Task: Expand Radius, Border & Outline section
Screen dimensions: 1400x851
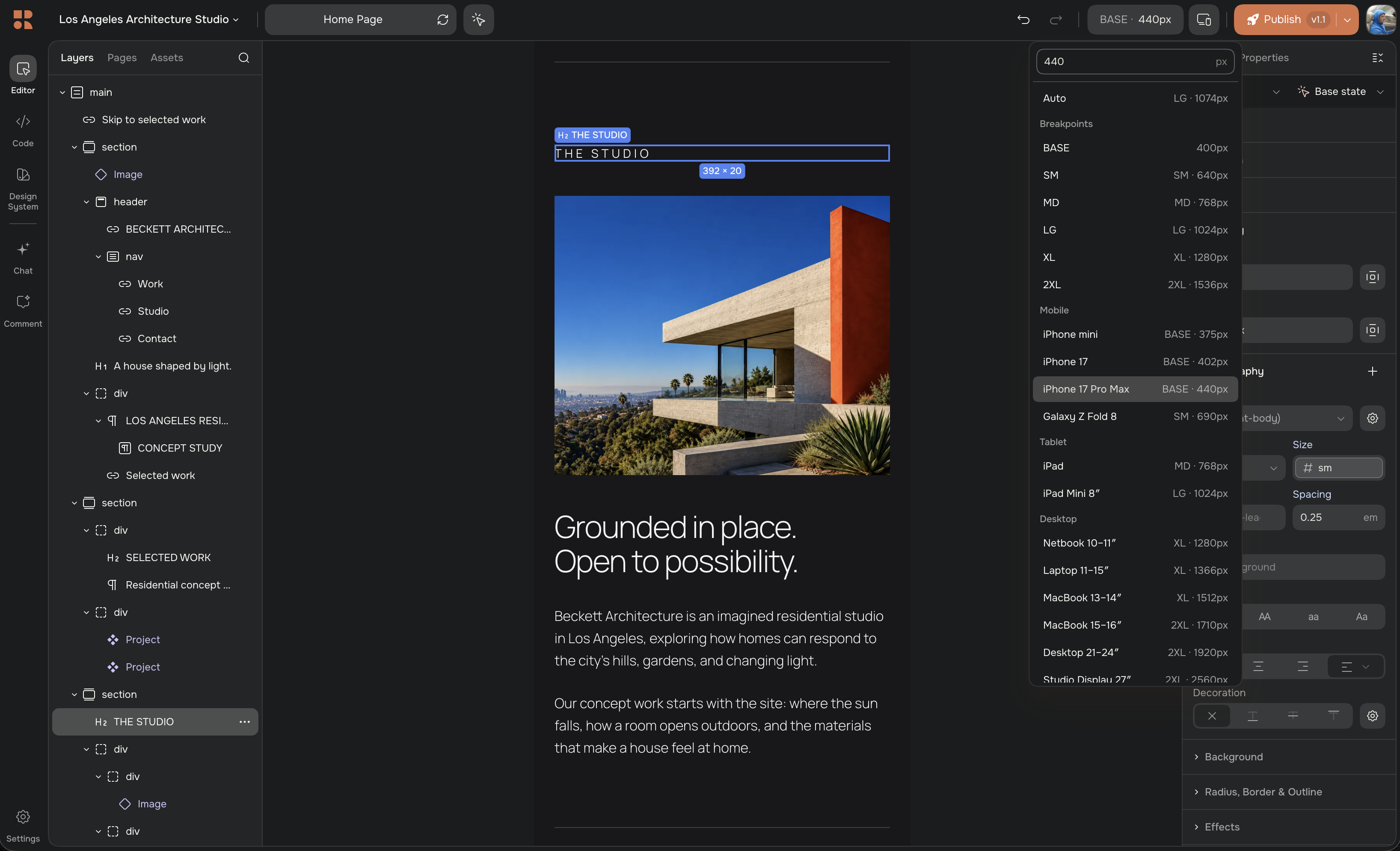Action: click(1257, 792)
